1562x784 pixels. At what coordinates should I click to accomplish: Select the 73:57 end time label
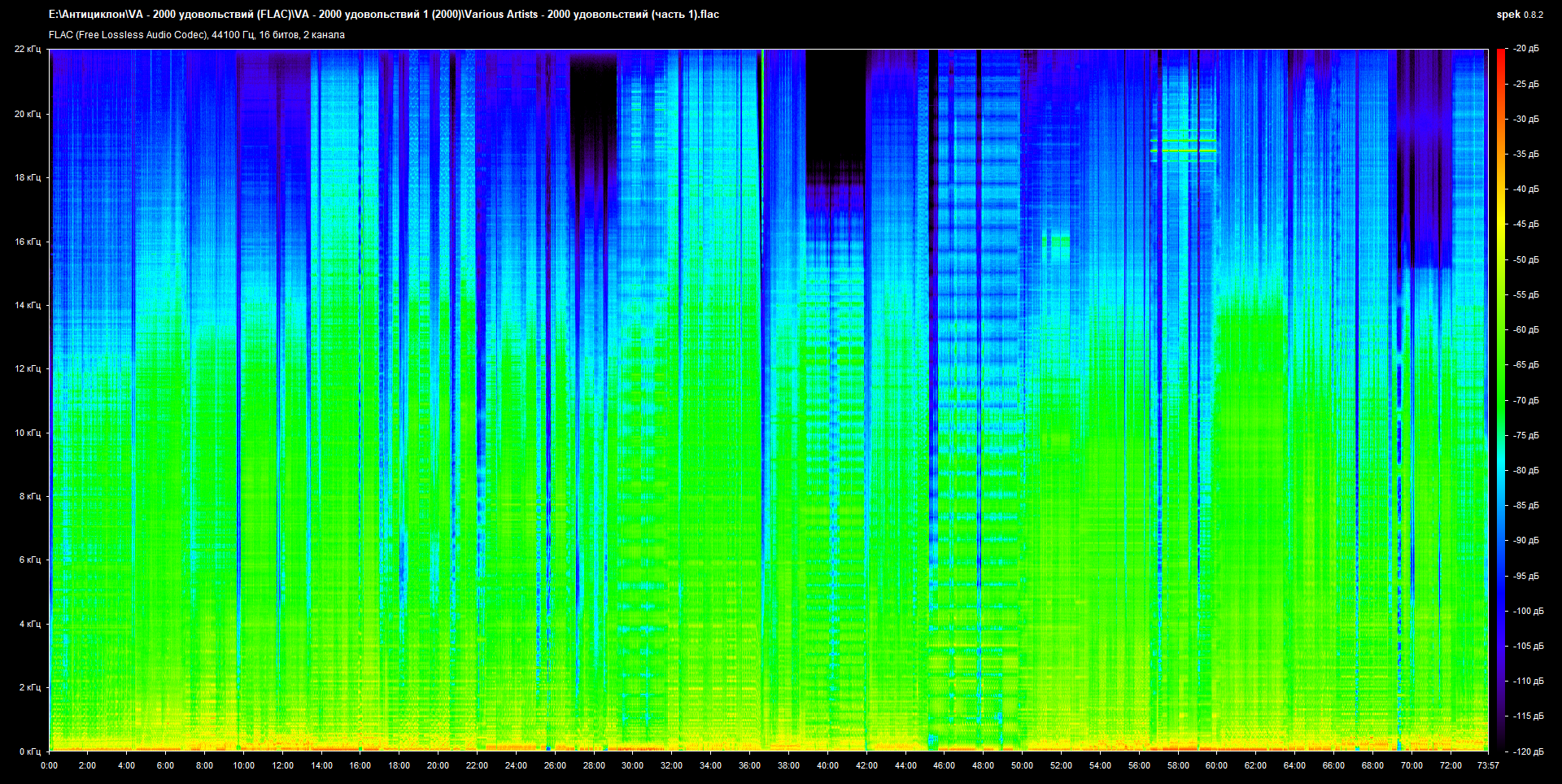[x=1488, y=765]
